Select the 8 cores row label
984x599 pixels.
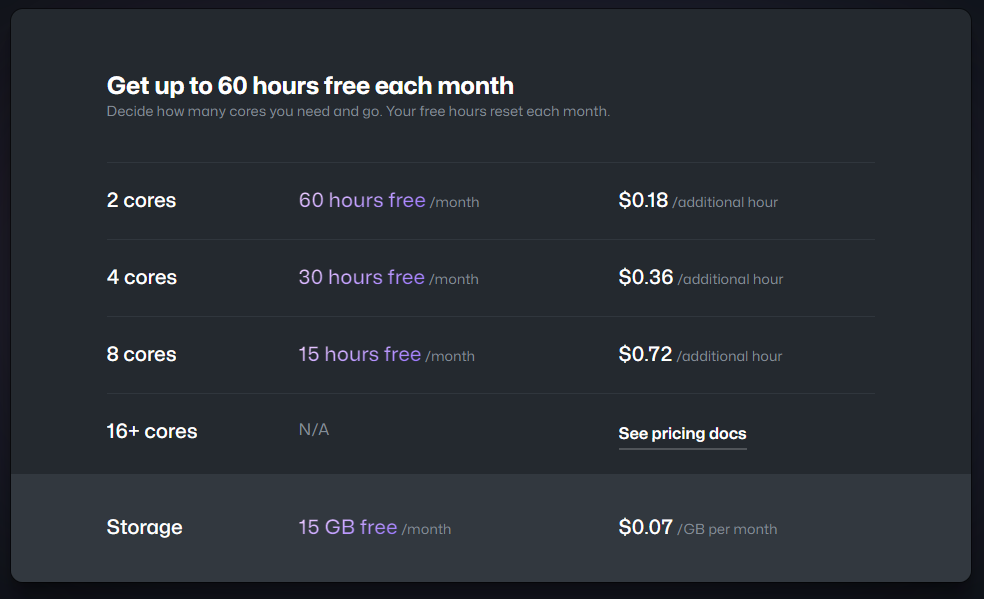pos(141,354)
